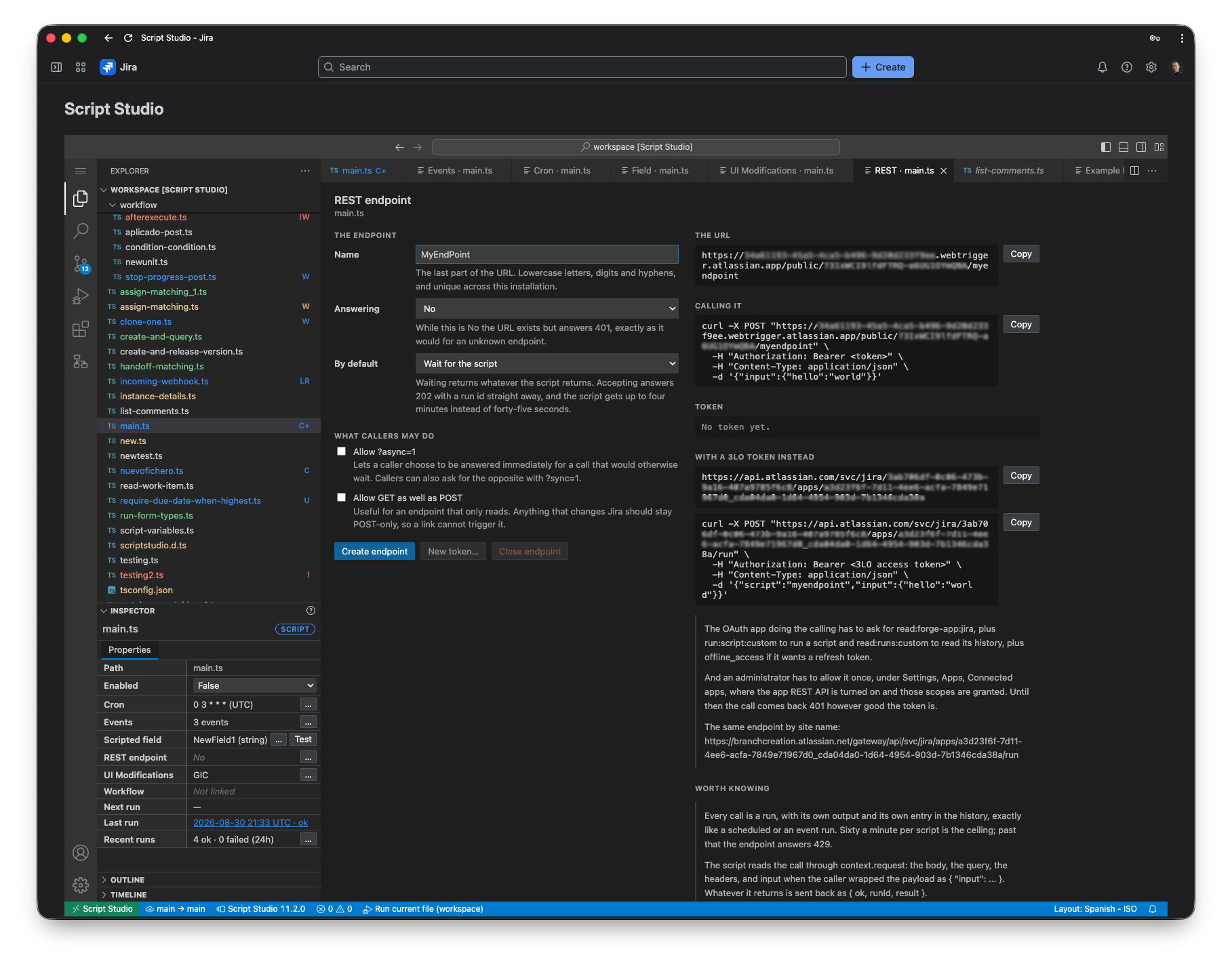The image size is (1232, 968).
Task: Click the New token... button
Action: [x=453, y=551]
